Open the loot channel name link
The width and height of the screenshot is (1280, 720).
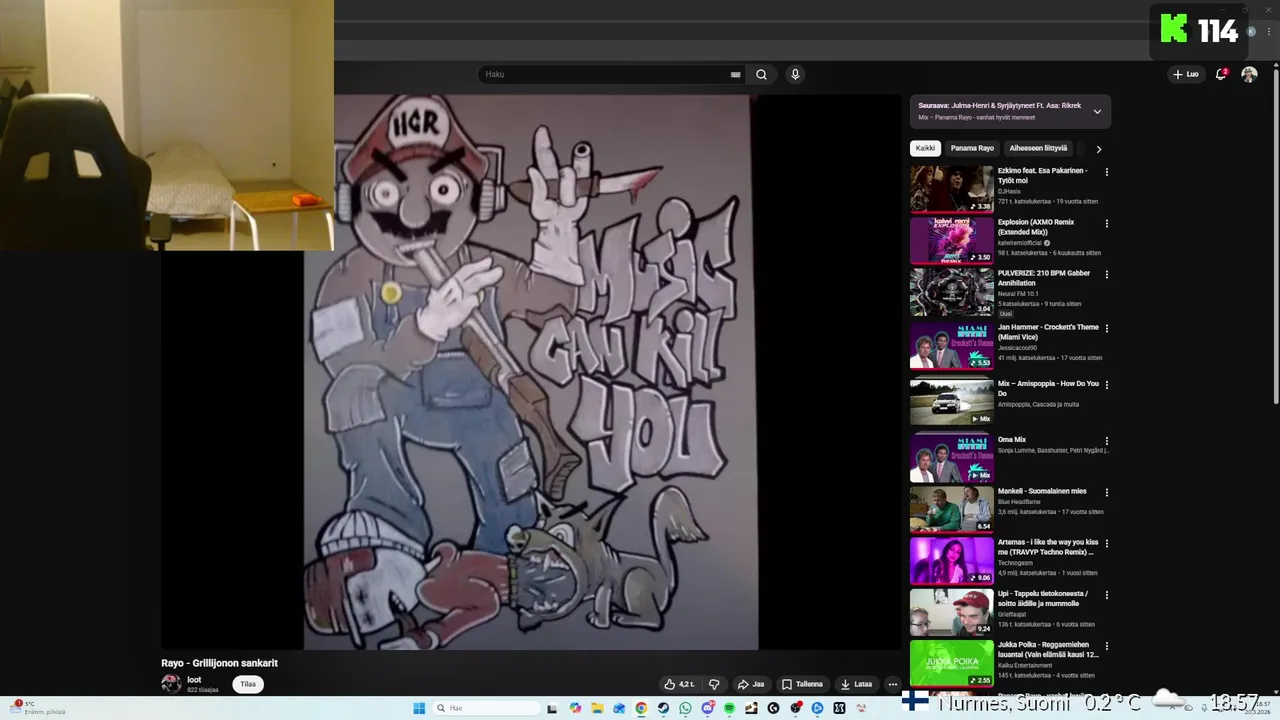coord(194,680)
